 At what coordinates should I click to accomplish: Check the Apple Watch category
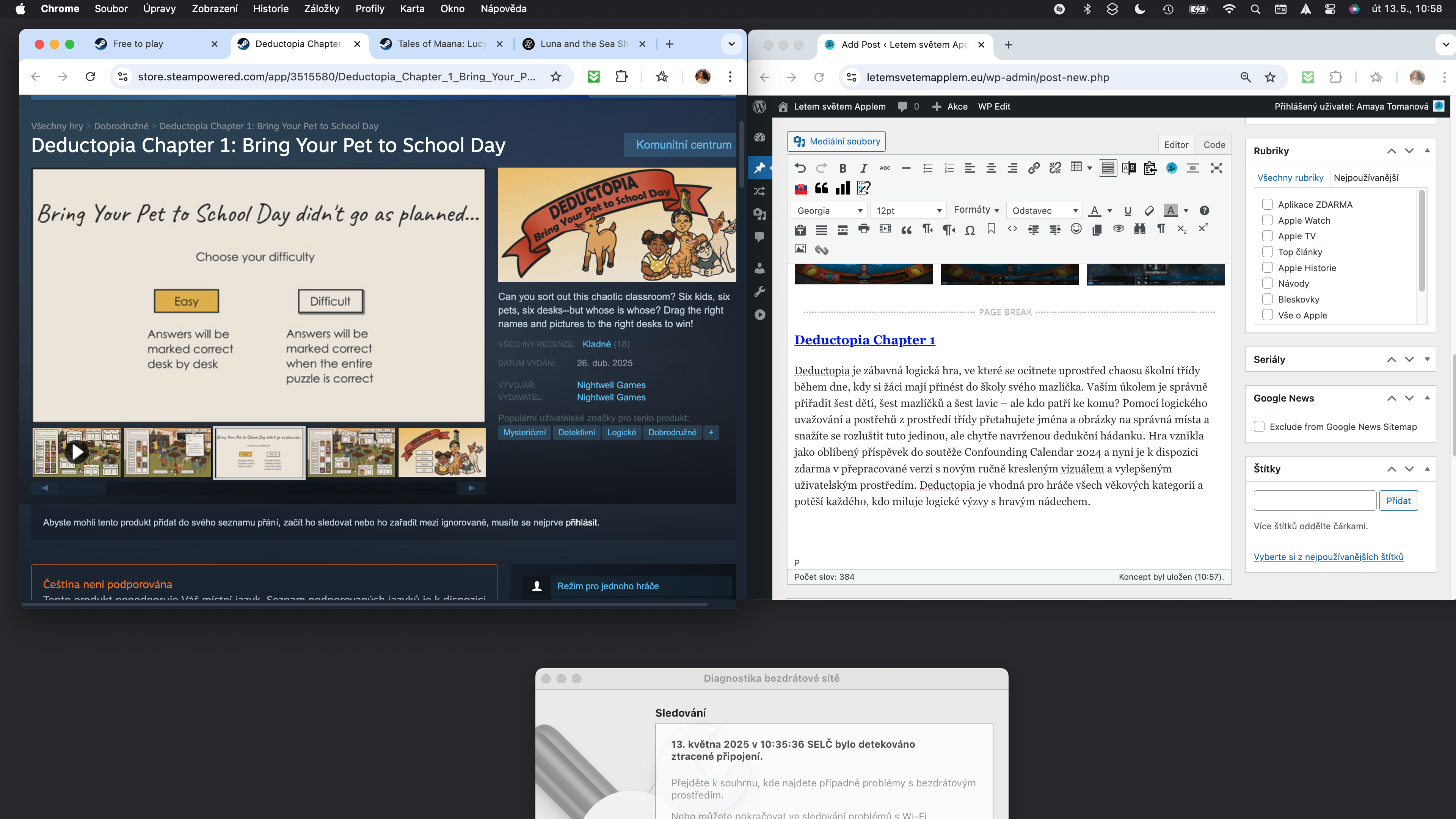point(1268,220)
